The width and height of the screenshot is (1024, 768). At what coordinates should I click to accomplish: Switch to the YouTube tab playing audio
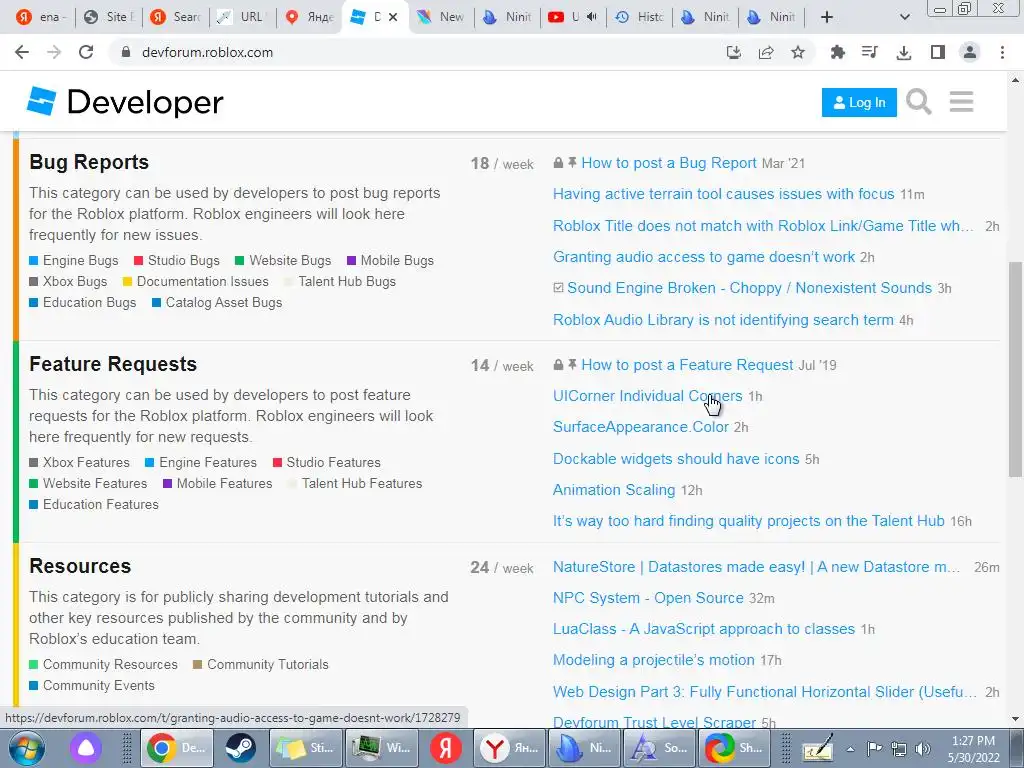click(x=573, y=17)
